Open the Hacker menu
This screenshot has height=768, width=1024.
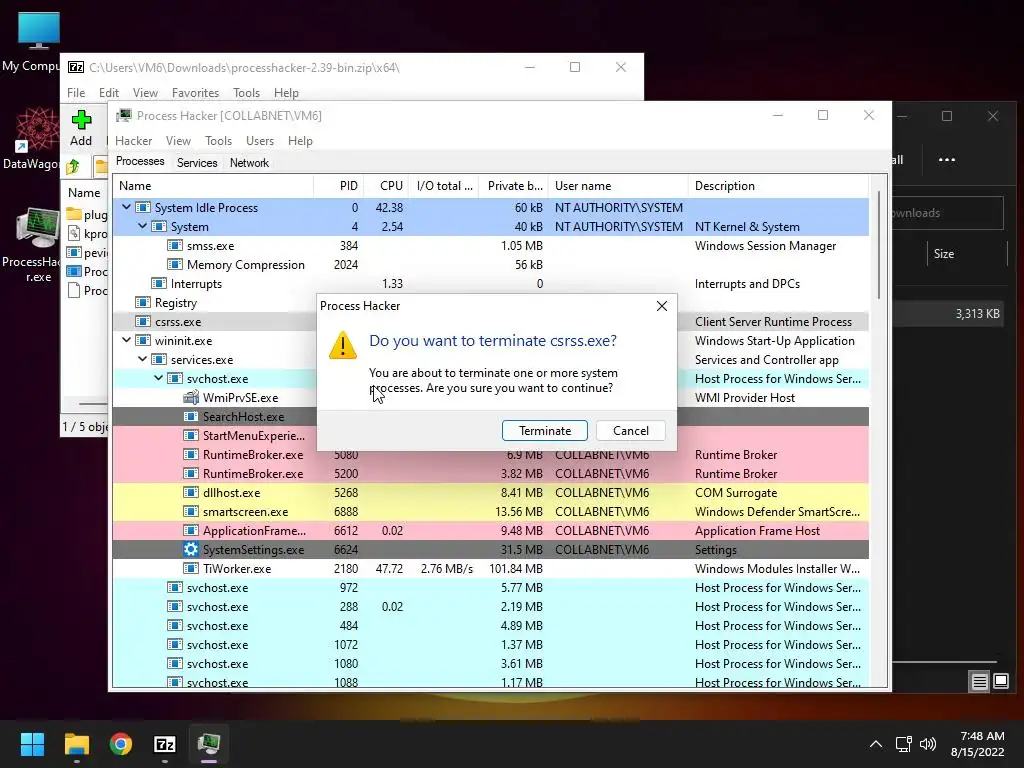(x=133, y=140)
